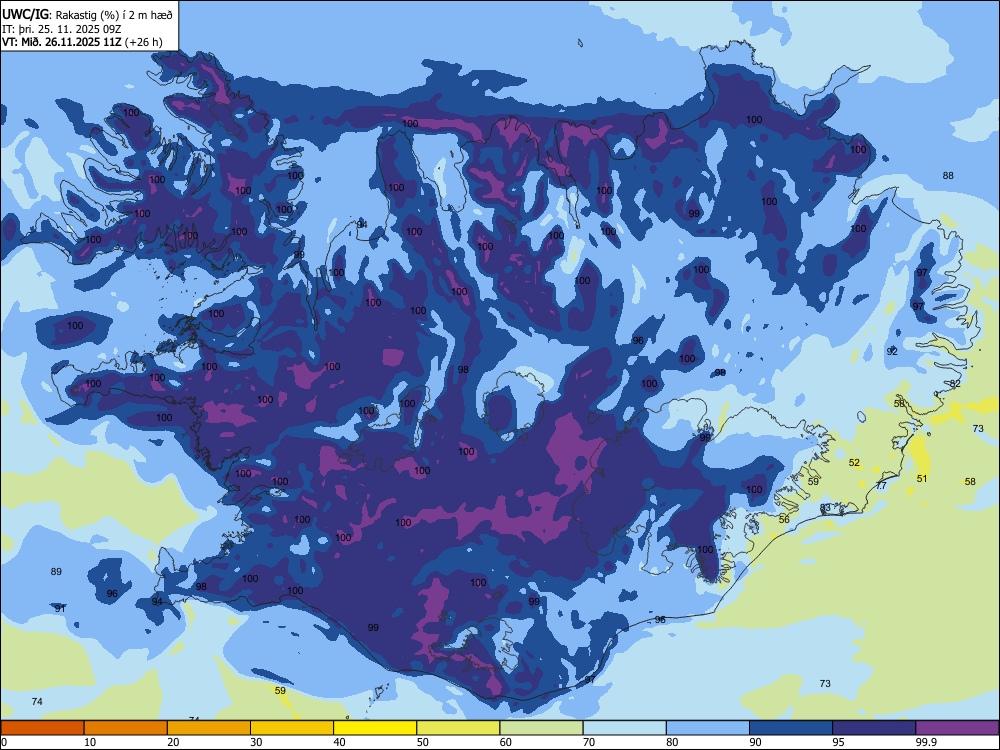The width and height of the screenshot is (1000, 750).
Task: Click the 60–70 light green legend swatch
Action: pyautogui.click(x=541, y=728)
